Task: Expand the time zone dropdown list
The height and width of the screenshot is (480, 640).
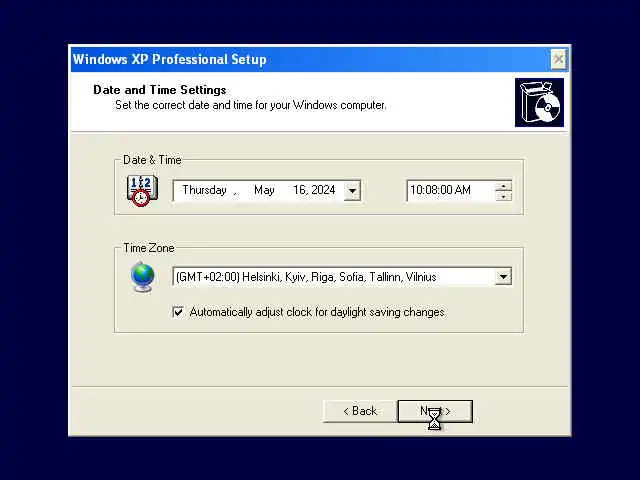Action: click(x=503, y=277)
